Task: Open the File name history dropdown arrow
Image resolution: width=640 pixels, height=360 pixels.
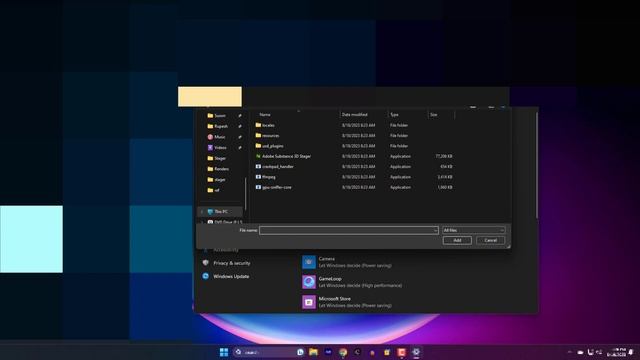Action: (x=436, y=230)
